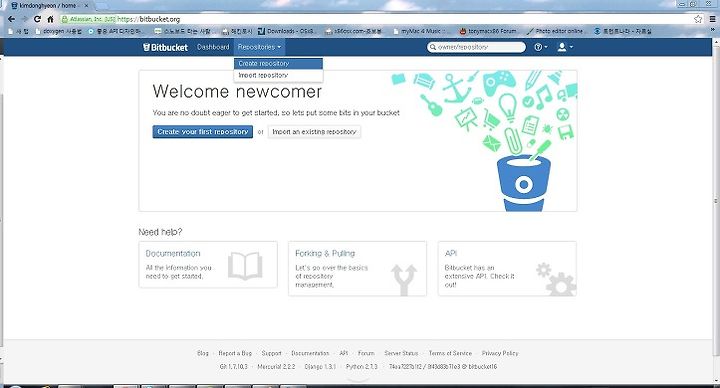Viewport: 720px width, 388px height.
Task: Click the owner/repository search field
Action: click(477, 47)
